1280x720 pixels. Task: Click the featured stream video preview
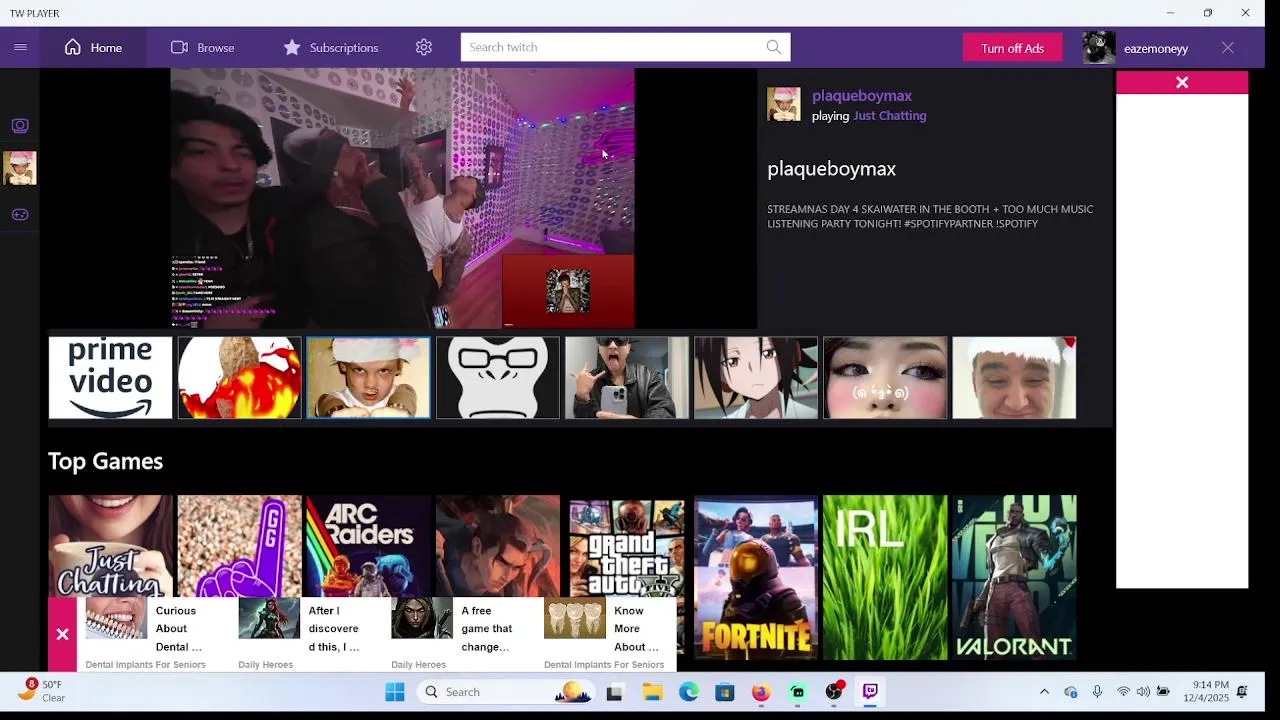click(x=402, y=198)
